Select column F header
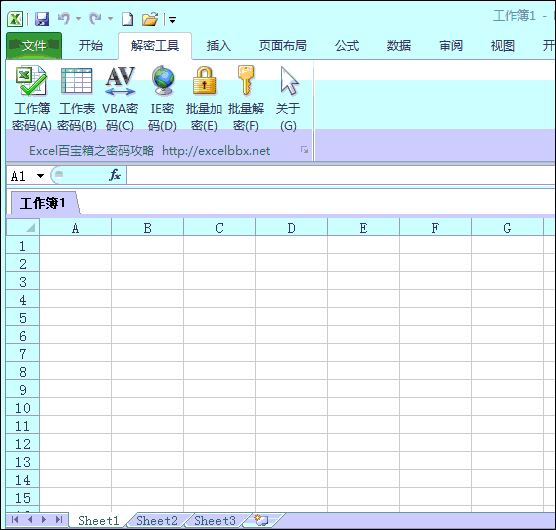The width and height of the screenshot is (556, 530). click(x=435, y=228)
